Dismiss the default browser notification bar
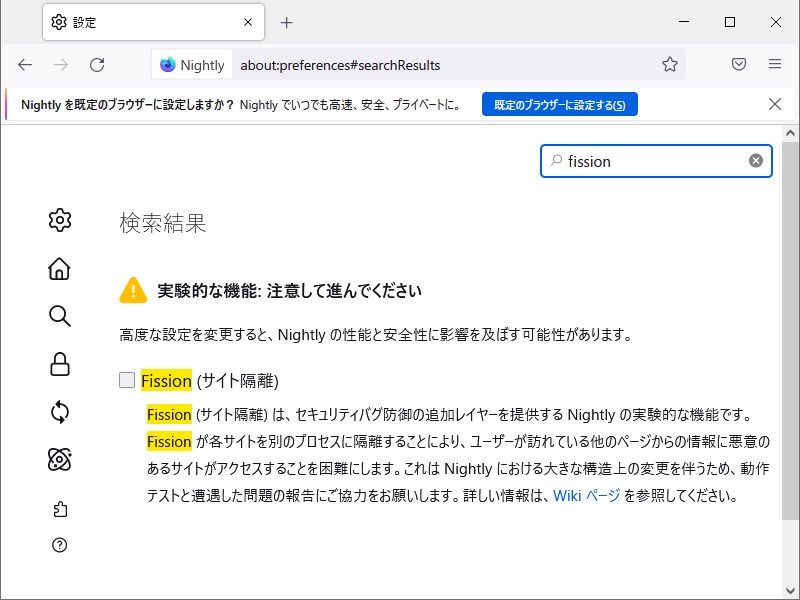 point(775,104)
